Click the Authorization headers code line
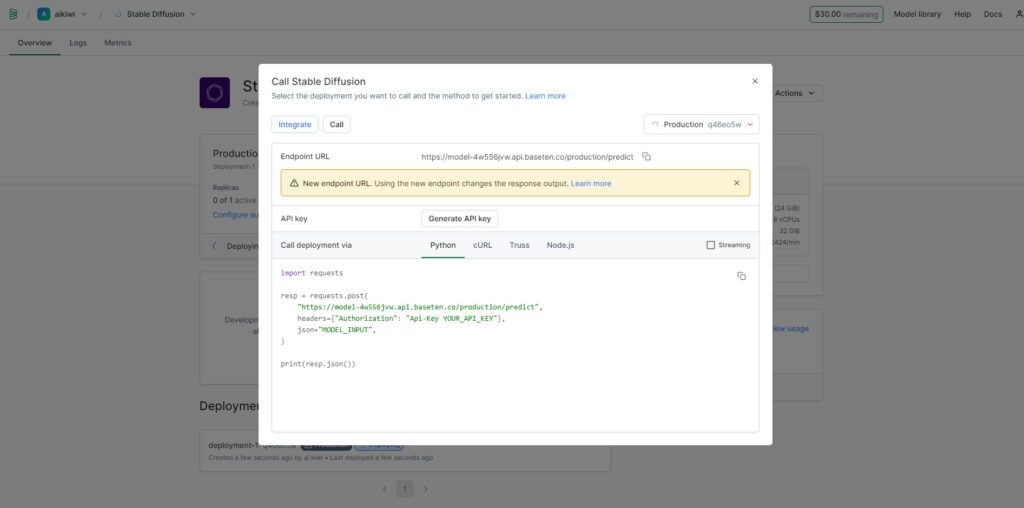 coord(402,318)
